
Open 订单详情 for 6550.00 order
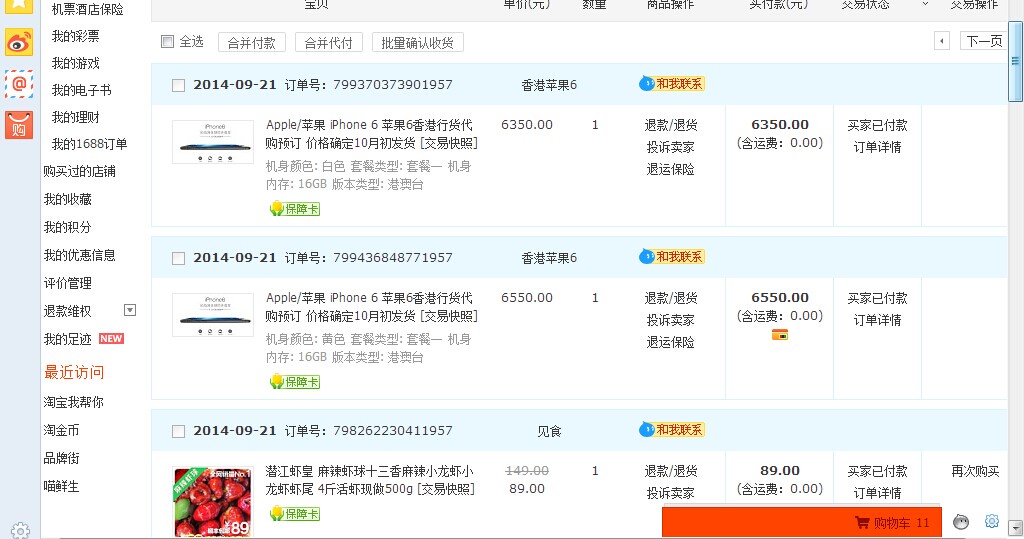[877, 320]
